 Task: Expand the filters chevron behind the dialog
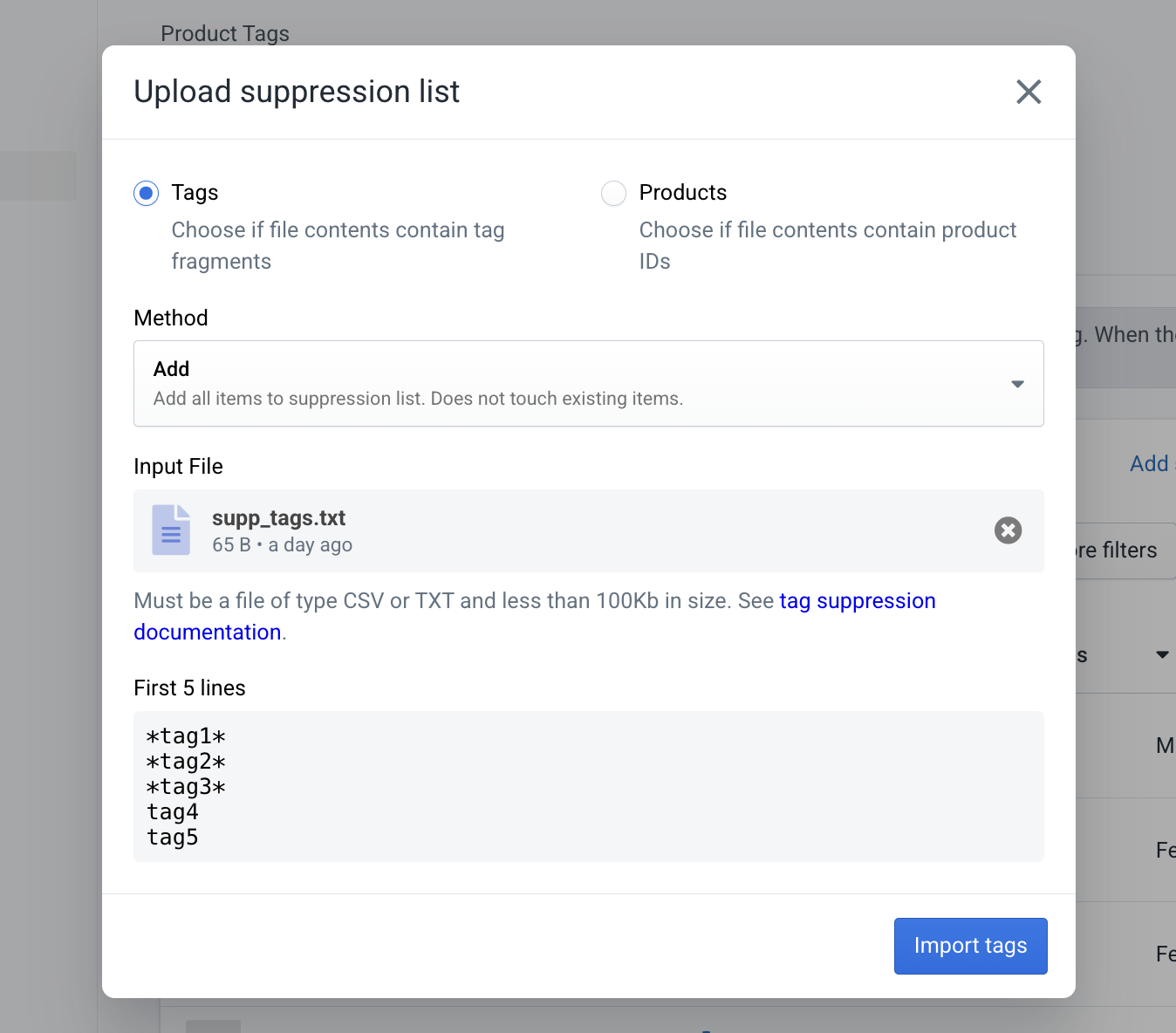click(x=1162, y=653)
